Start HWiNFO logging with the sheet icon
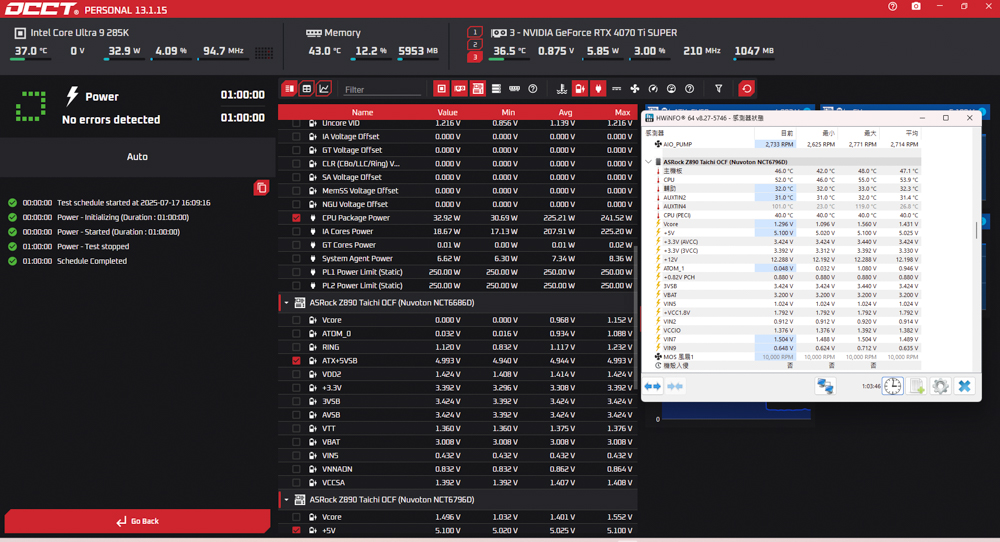The height and width of the screenshot is (542, 1000). click(916, 386)
